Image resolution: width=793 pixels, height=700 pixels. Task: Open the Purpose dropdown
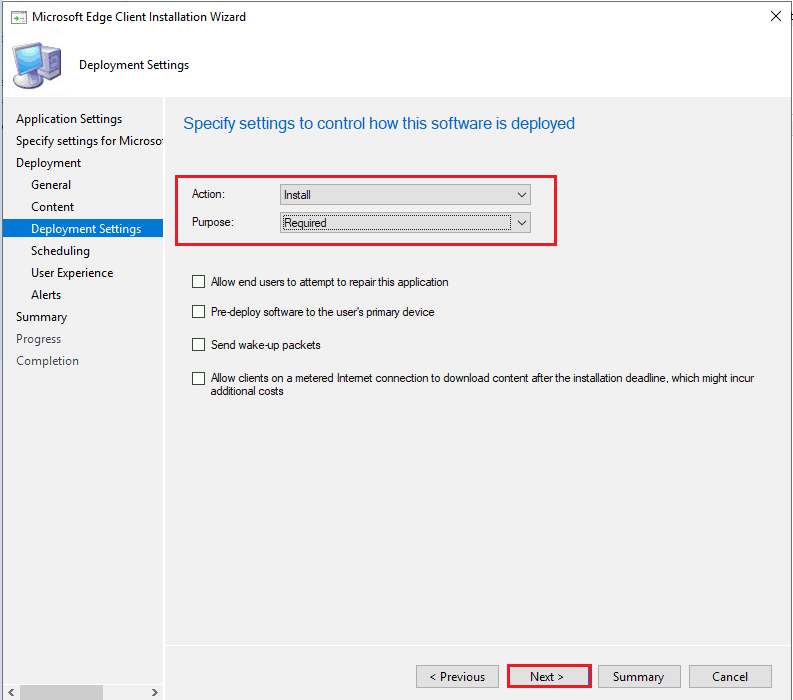[405, 223]
